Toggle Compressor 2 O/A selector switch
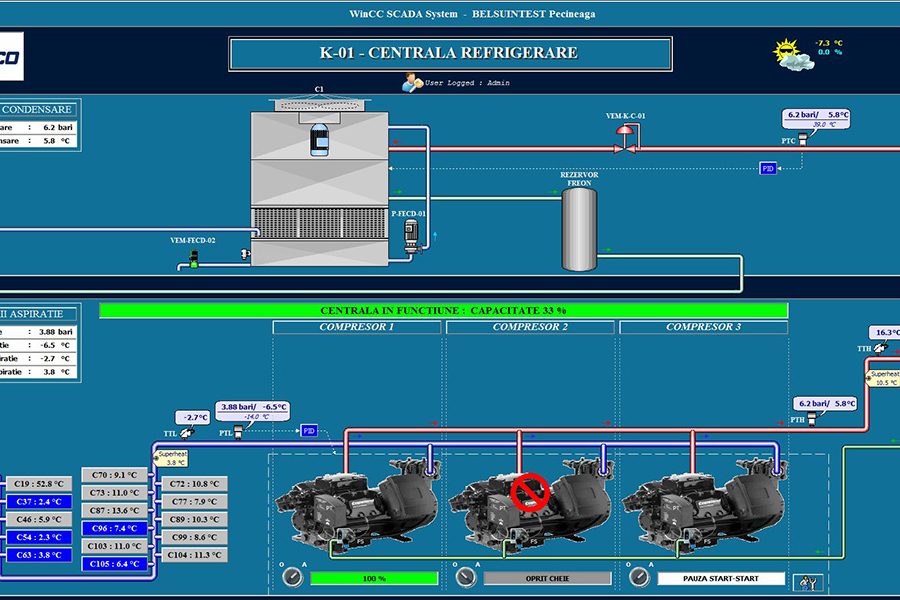Image resolution: width=900 pixels, height=600 pixels. (466, 578)
